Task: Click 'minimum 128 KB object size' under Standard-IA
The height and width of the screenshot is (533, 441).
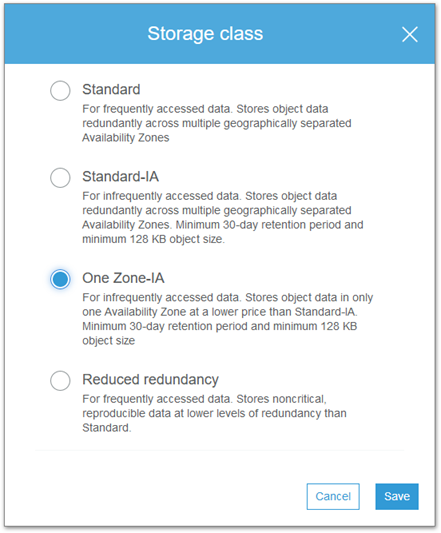Action: tap(152, 239)
